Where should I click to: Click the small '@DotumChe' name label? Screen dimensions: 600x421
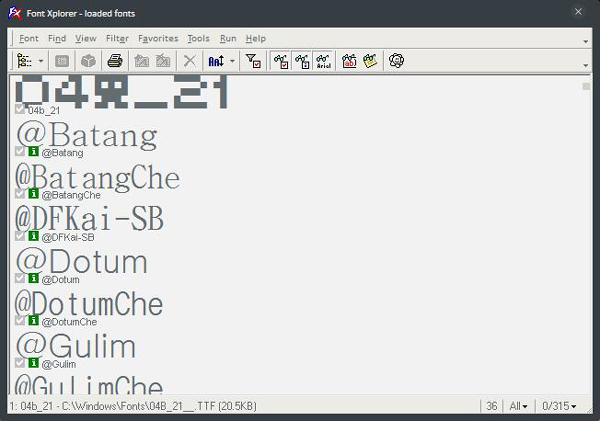pyautogui.click(x=69, y=322)
